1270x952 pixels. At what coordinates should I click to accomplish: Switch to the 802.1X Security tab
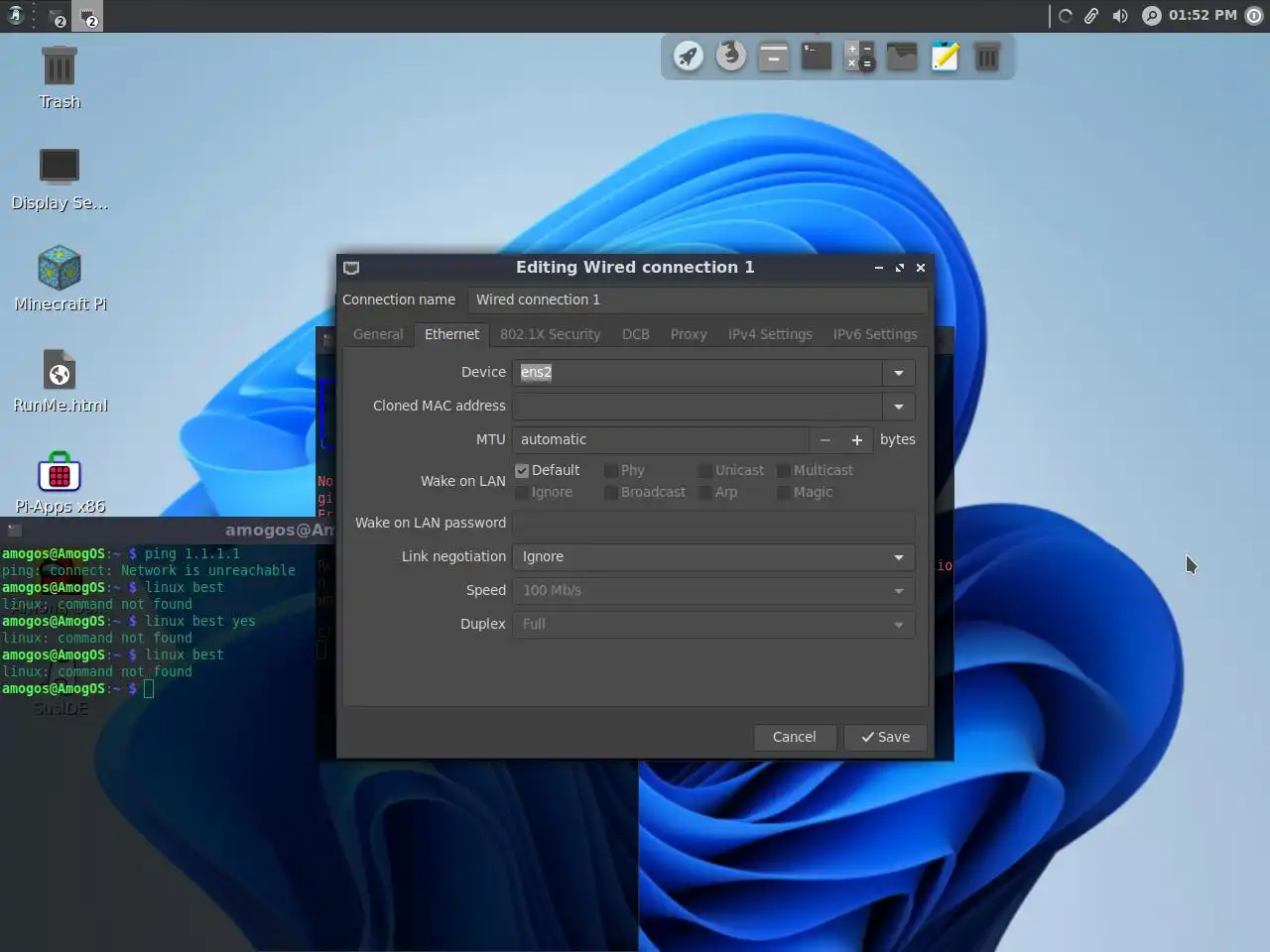(550, 334)
